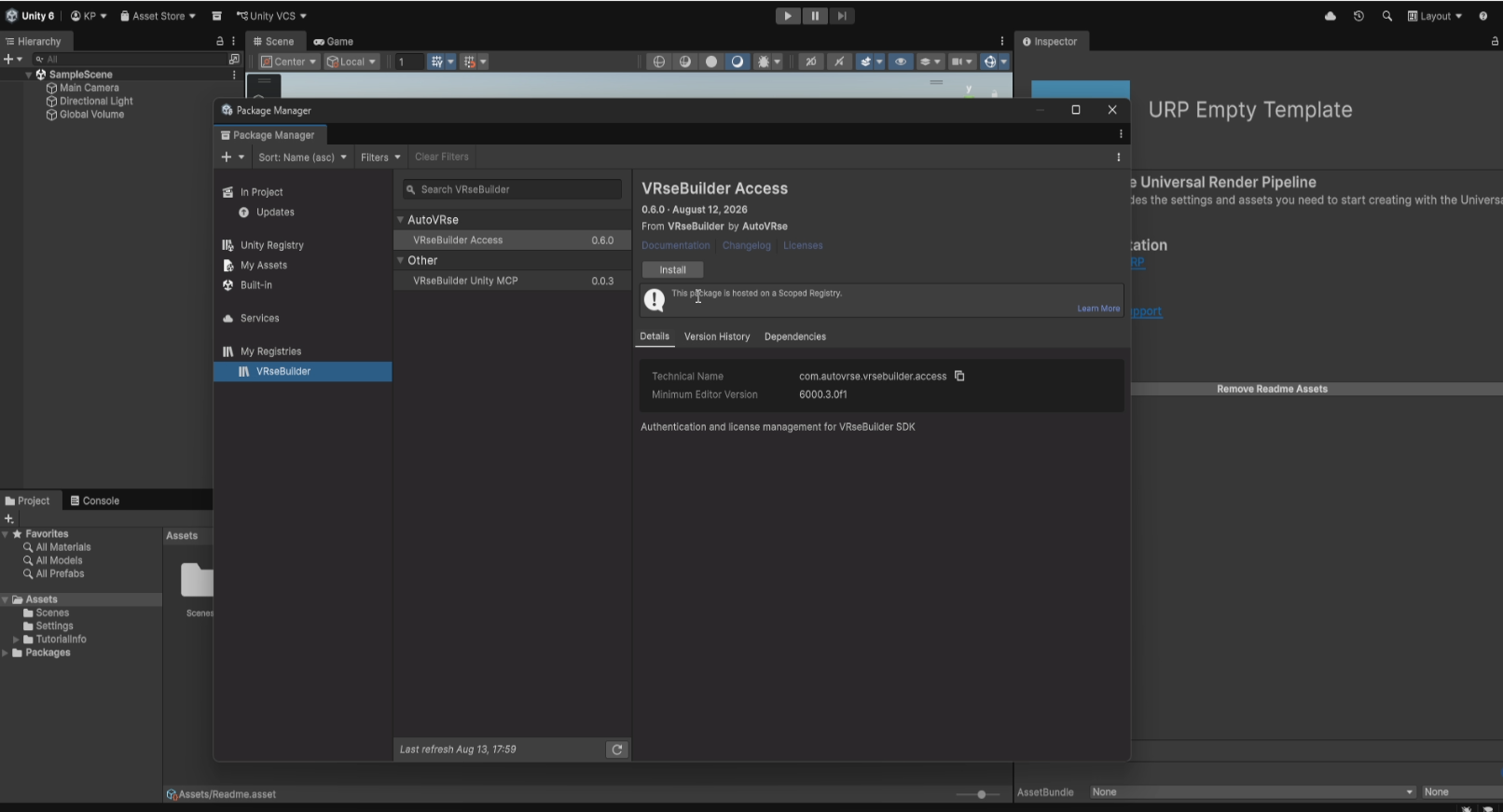Switch to the Game tab
The height and width of the screenshot is (812, 1503).
[334, 41]
